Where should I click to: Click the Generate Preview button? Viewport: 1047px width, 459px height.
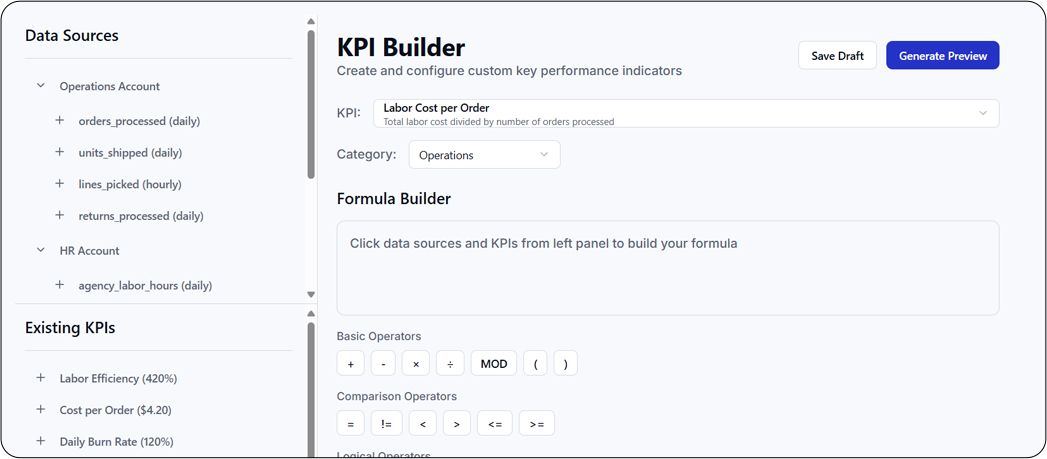942,56
